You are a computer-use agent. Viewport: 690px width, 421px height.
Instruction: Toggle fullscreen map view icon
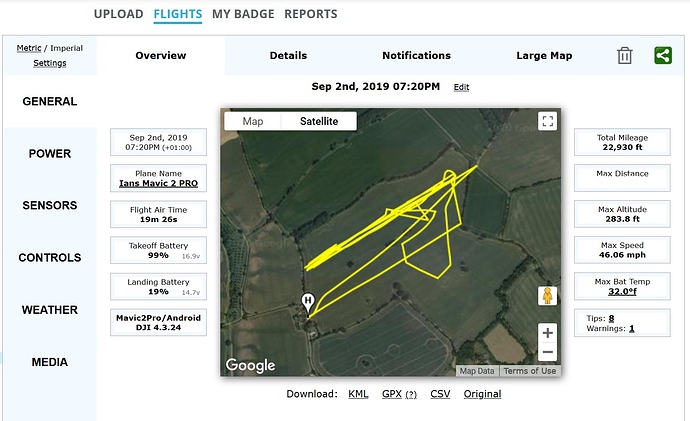[547, 121]
